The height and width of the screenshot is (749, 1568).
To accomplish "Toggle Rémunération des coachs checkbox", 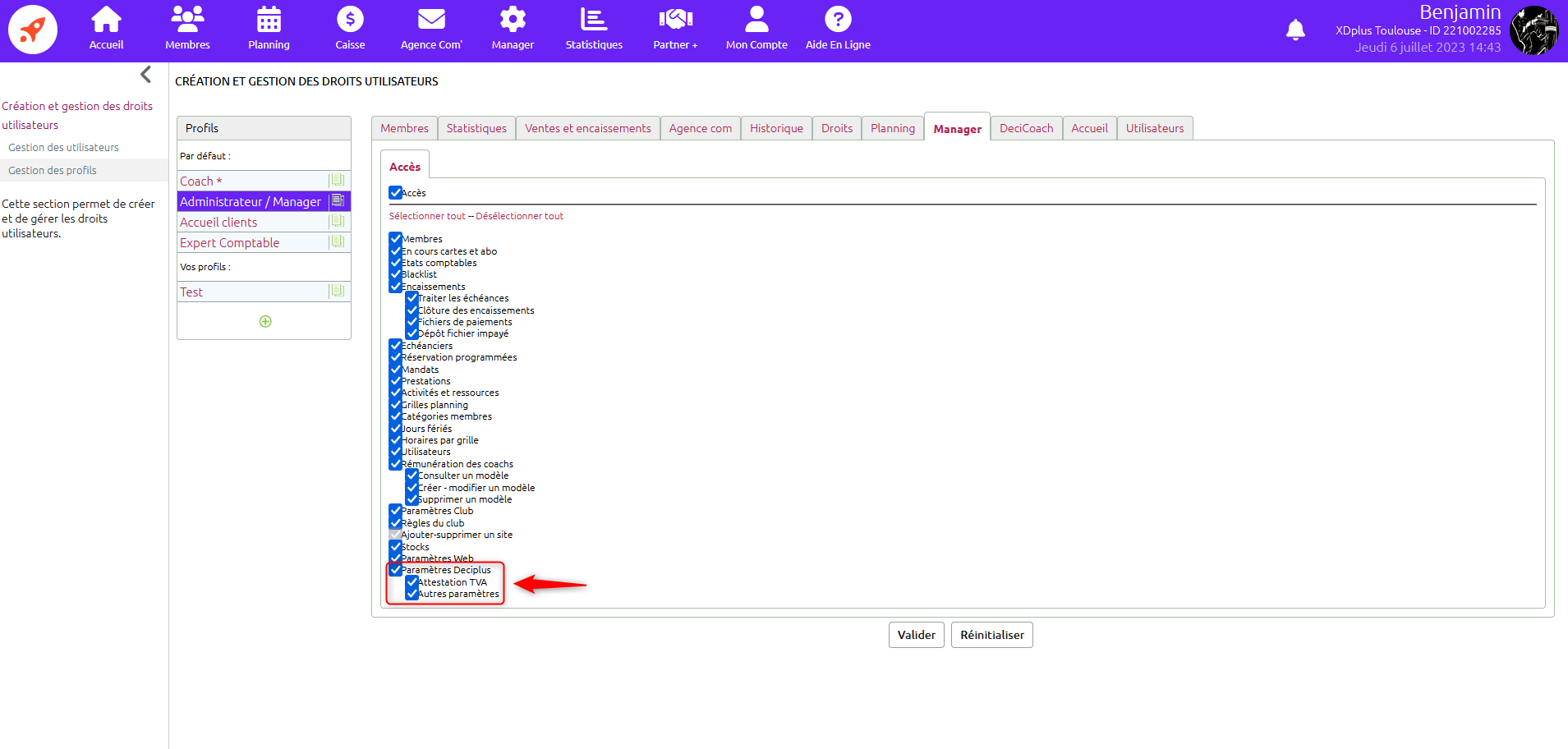I will tap(396, 464).
